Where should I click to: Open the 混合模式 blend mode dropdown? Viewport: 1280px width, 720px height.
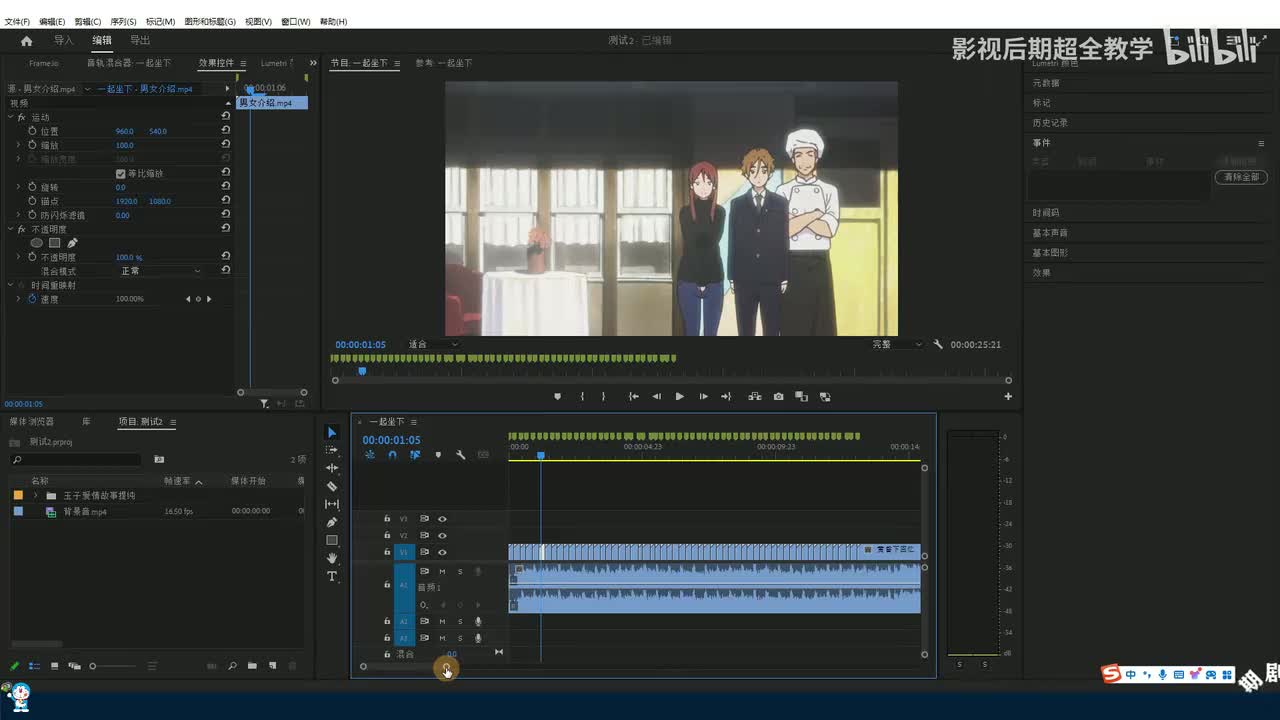(160, 271)
